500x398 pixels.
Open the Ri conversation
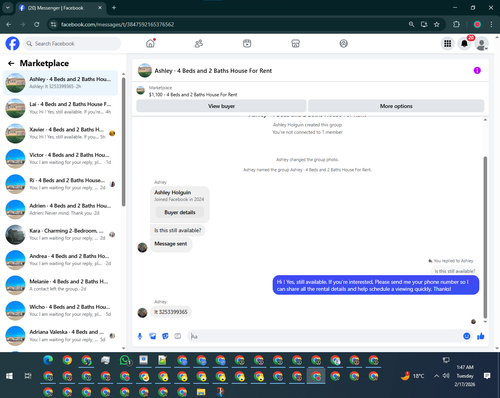coord(60,184)
